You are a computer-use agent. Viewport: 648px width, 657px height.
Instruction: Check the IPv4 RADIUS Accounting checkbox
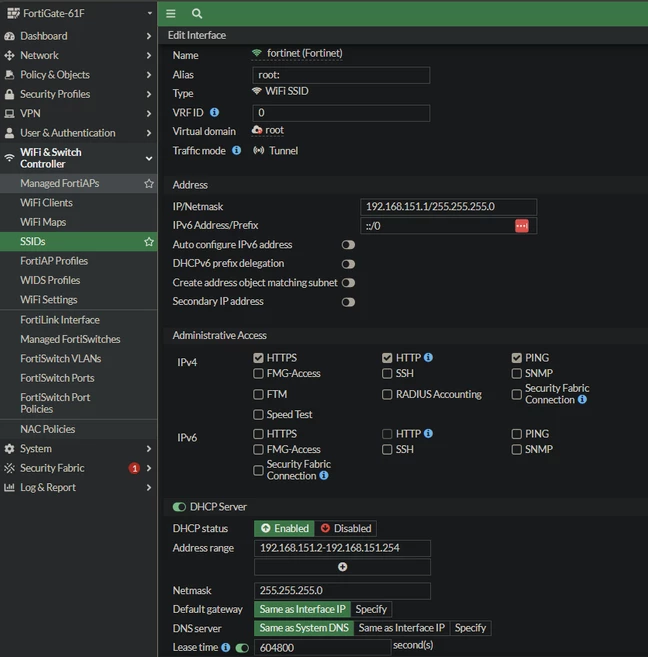(387, 394)
